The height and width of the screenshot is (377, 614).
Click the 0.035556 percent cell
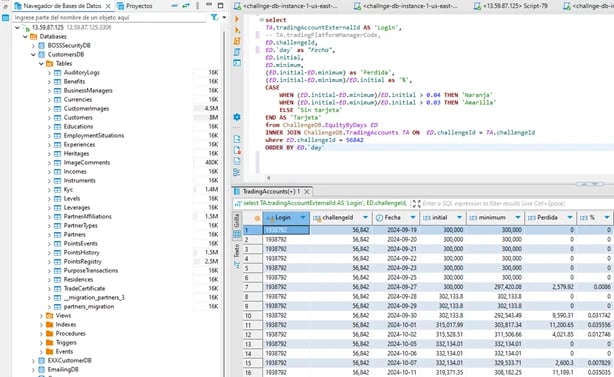coord(596,325)
